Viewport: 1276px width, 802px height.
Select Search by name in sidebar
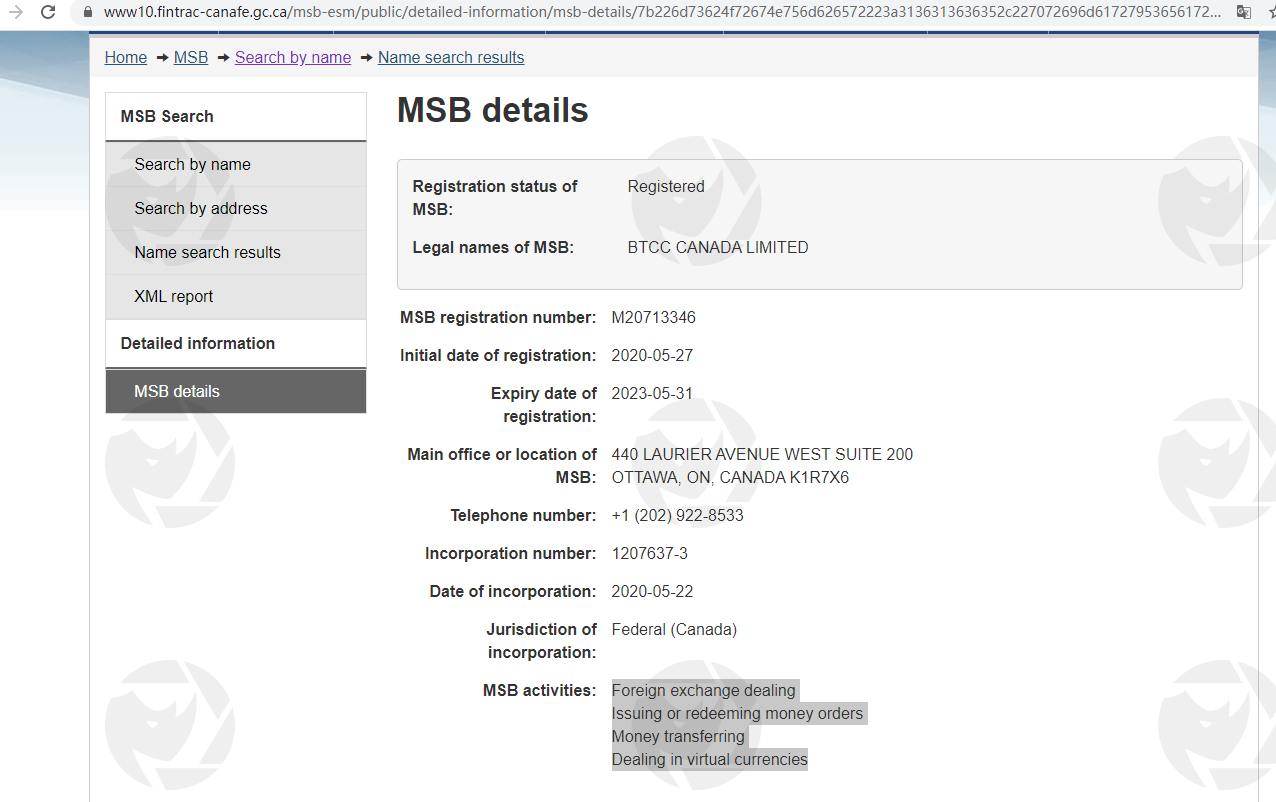[x=193, y=165]
